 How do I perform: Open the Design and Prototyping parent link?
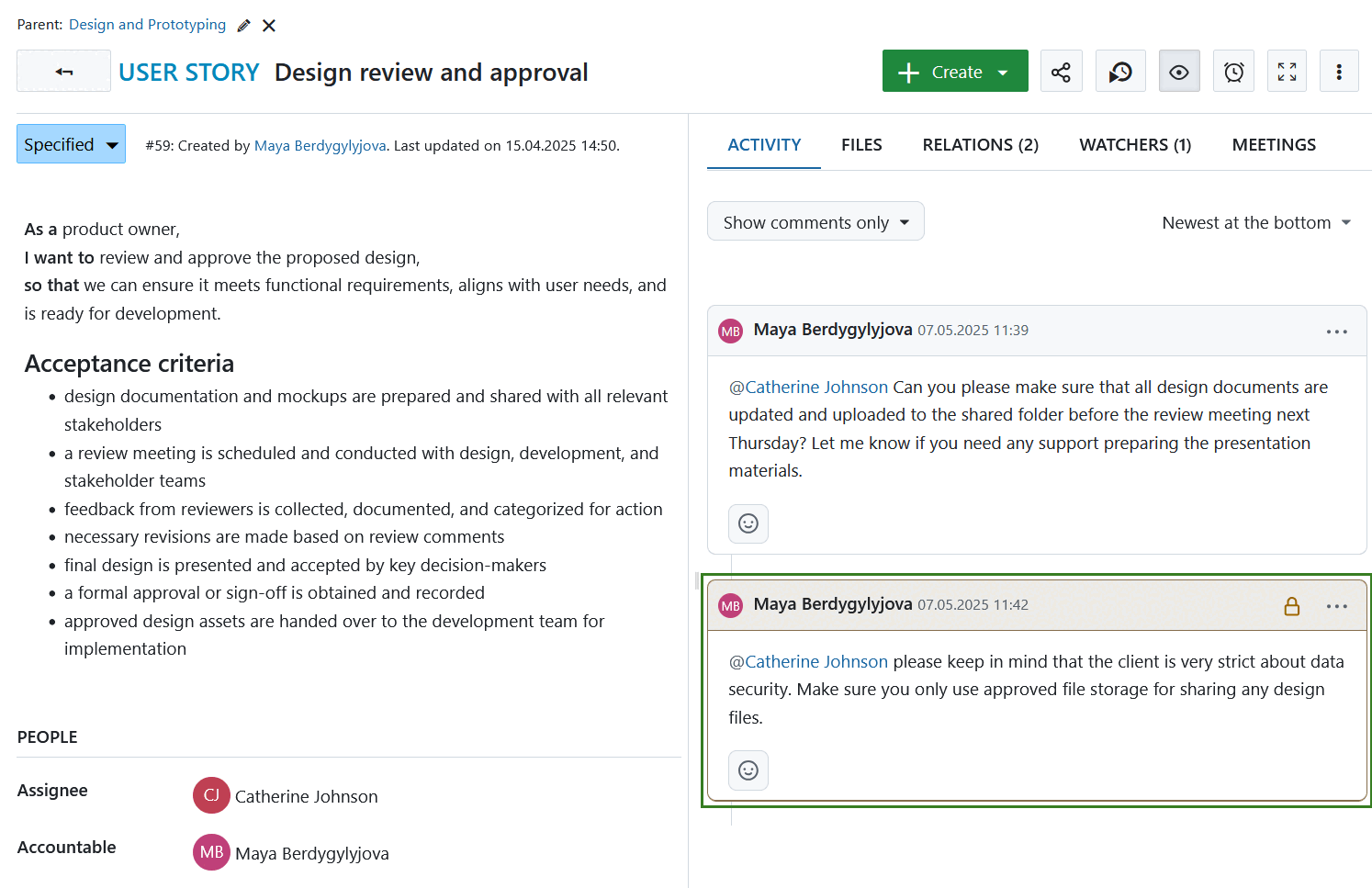147,25
